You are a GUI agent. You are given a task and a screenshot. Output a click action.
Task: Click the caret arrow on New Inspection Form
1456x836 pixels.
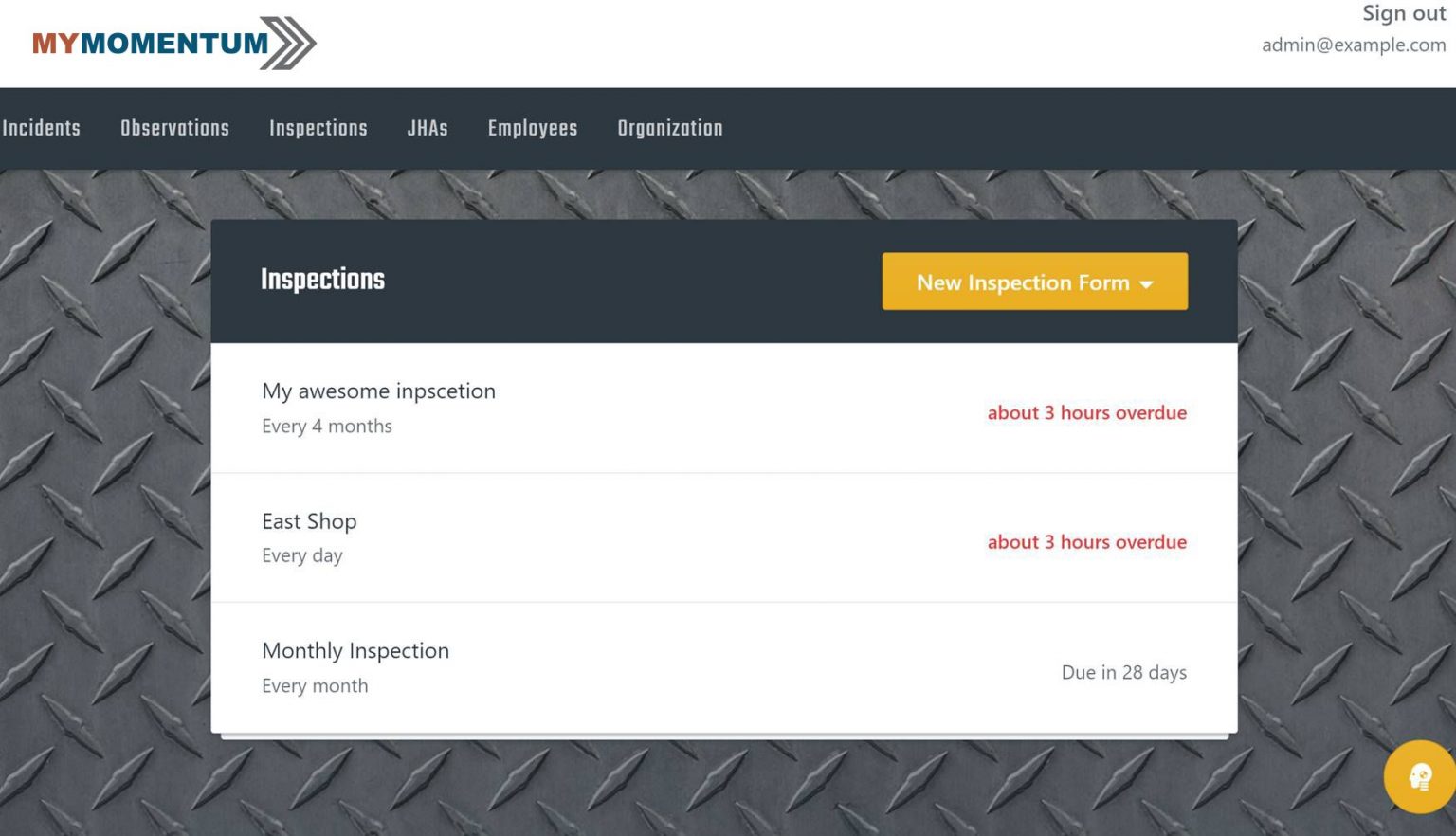point(1146,284)
